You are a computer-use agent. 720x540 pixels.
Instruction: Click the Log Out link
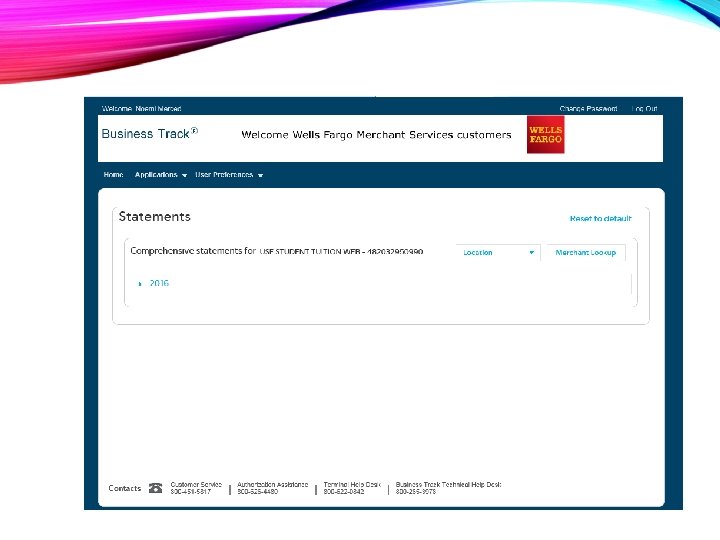click(644, 109)
